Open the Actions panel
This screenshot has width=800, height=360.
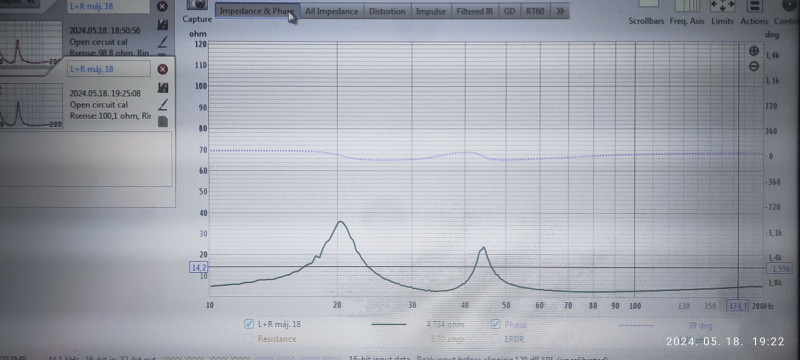(754, 6)
